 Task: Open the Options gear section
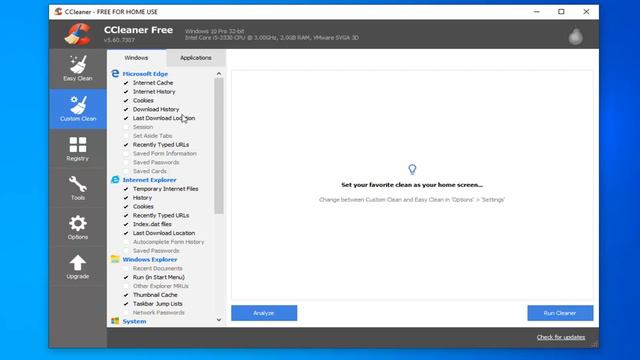(78, 227)
